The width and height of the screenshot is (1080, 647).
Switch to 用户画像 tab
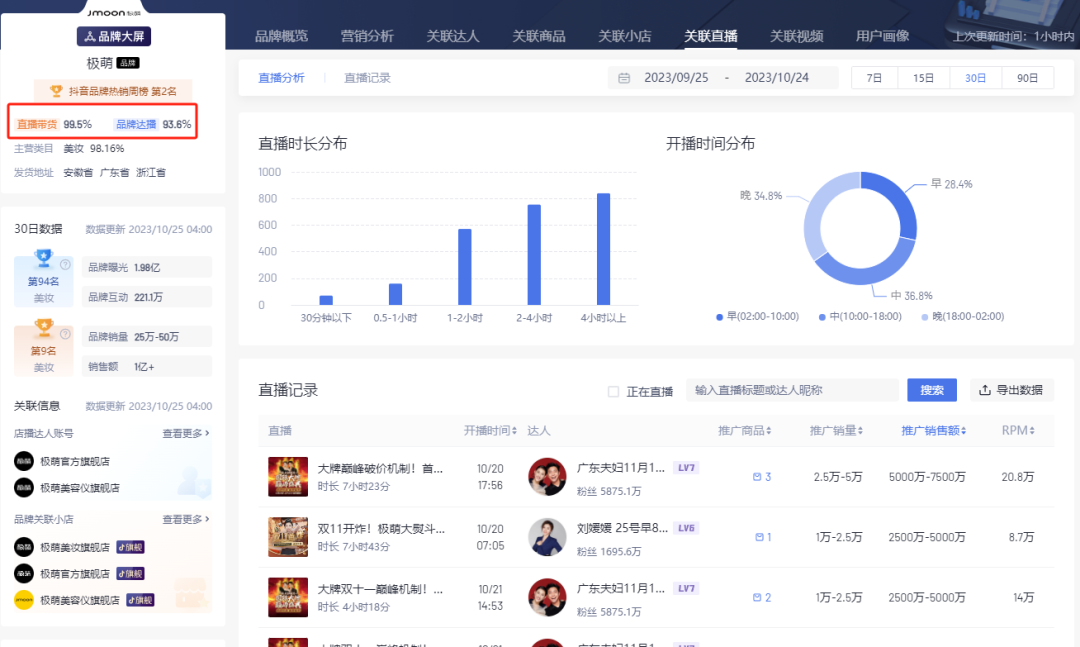click(882, 36)
